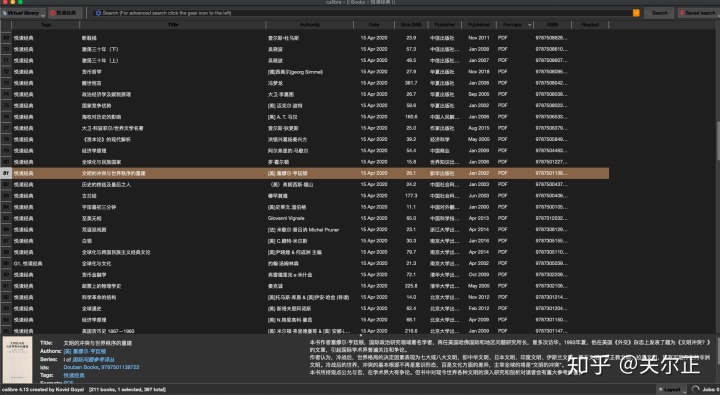Sort by the Size (MB) column header

coord(411,25)
